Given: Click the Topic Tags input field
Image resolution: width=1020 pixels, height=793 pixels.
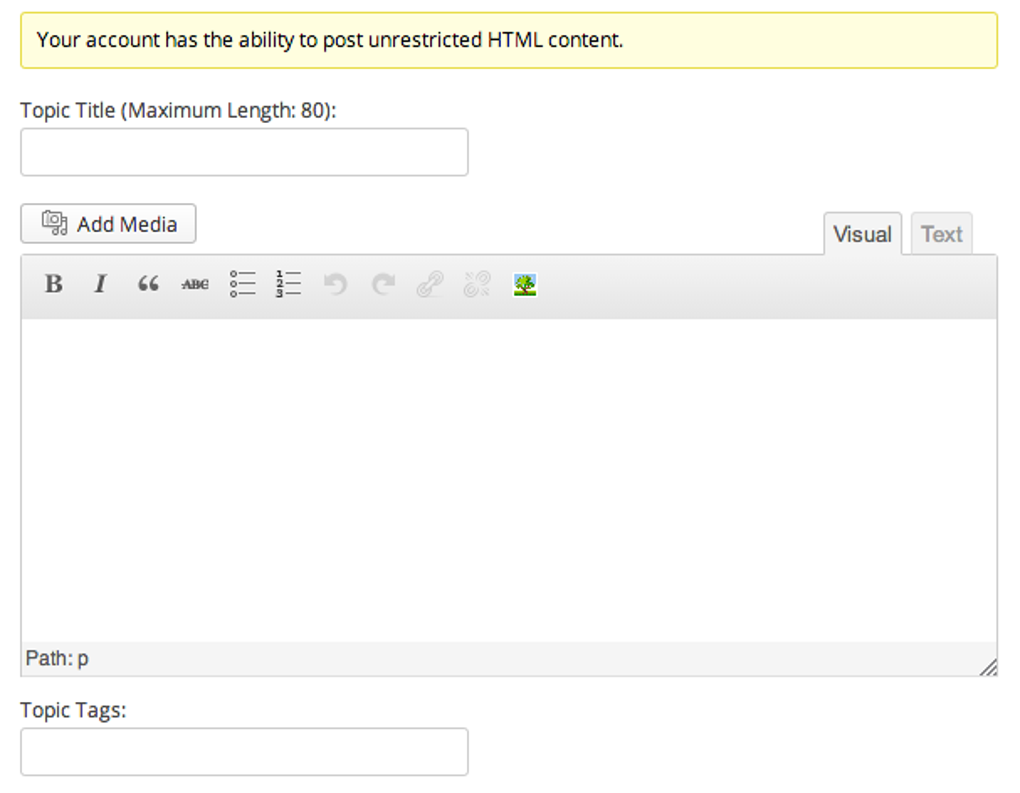Looking at the screenshot, I should click(244, 751).
